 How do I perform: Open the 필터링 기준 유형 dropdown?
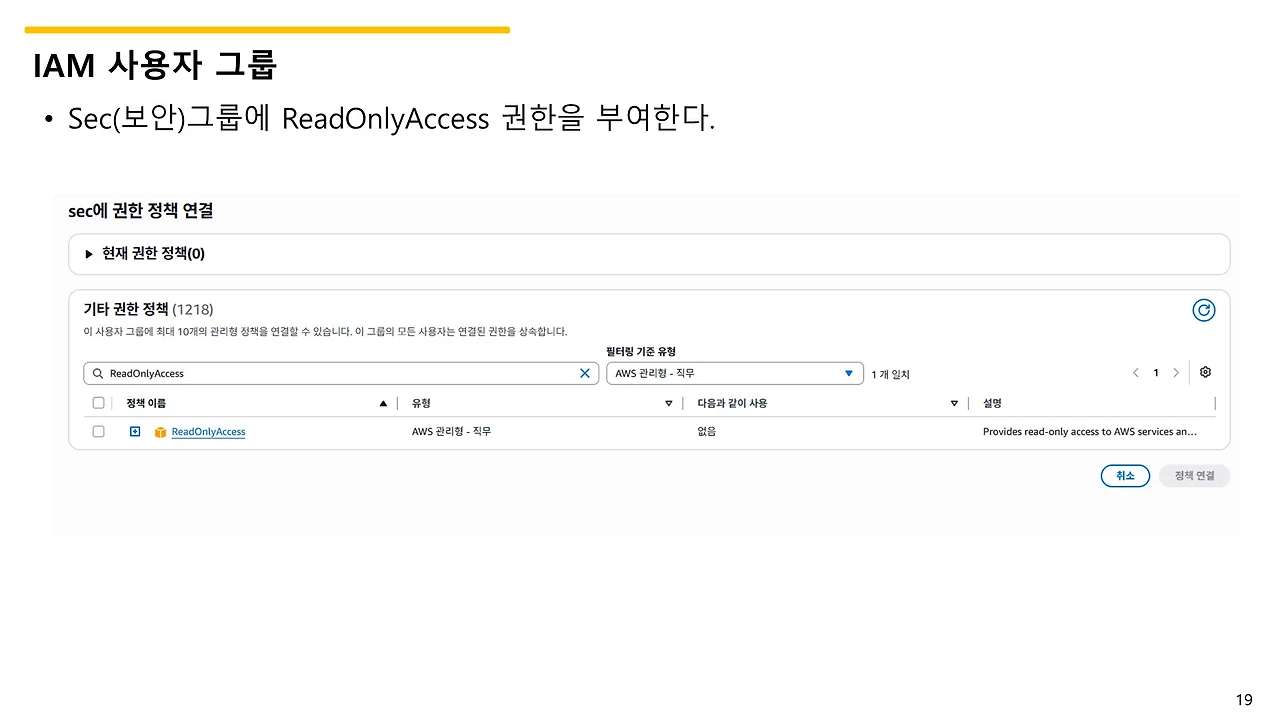(735, 373)
